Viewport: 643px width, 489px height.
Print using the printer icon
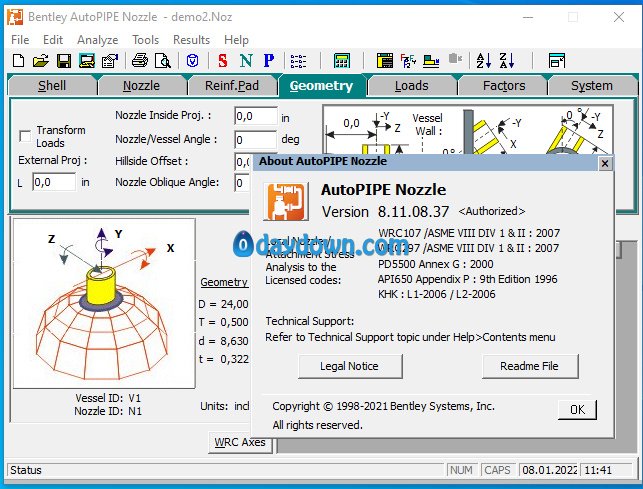pyautogui.click(x=140, y=61)
